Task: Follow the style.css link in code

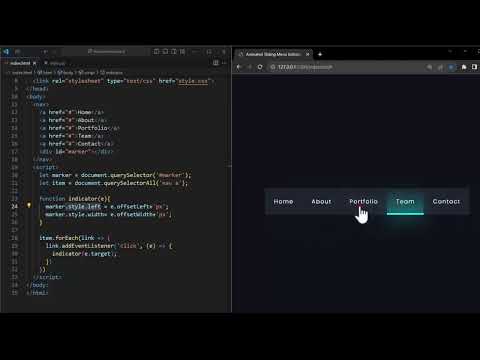Action: click(x=193, y=81)
